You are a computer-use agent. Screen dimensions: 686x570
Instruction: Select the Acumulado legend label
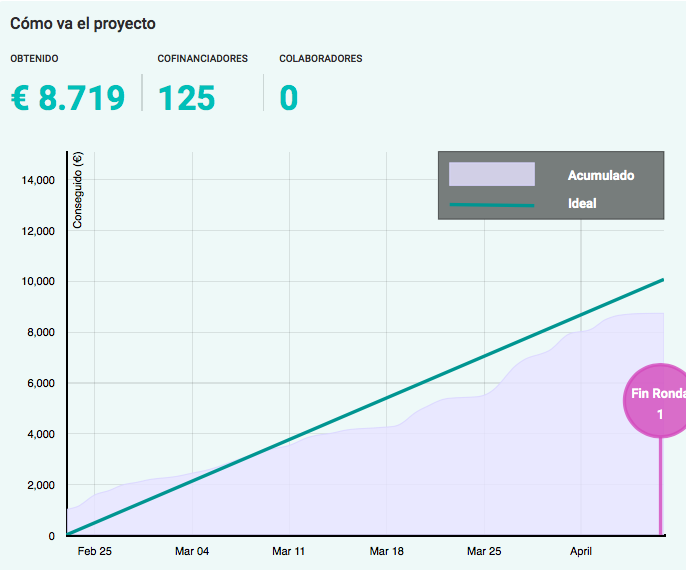point(600,175)
